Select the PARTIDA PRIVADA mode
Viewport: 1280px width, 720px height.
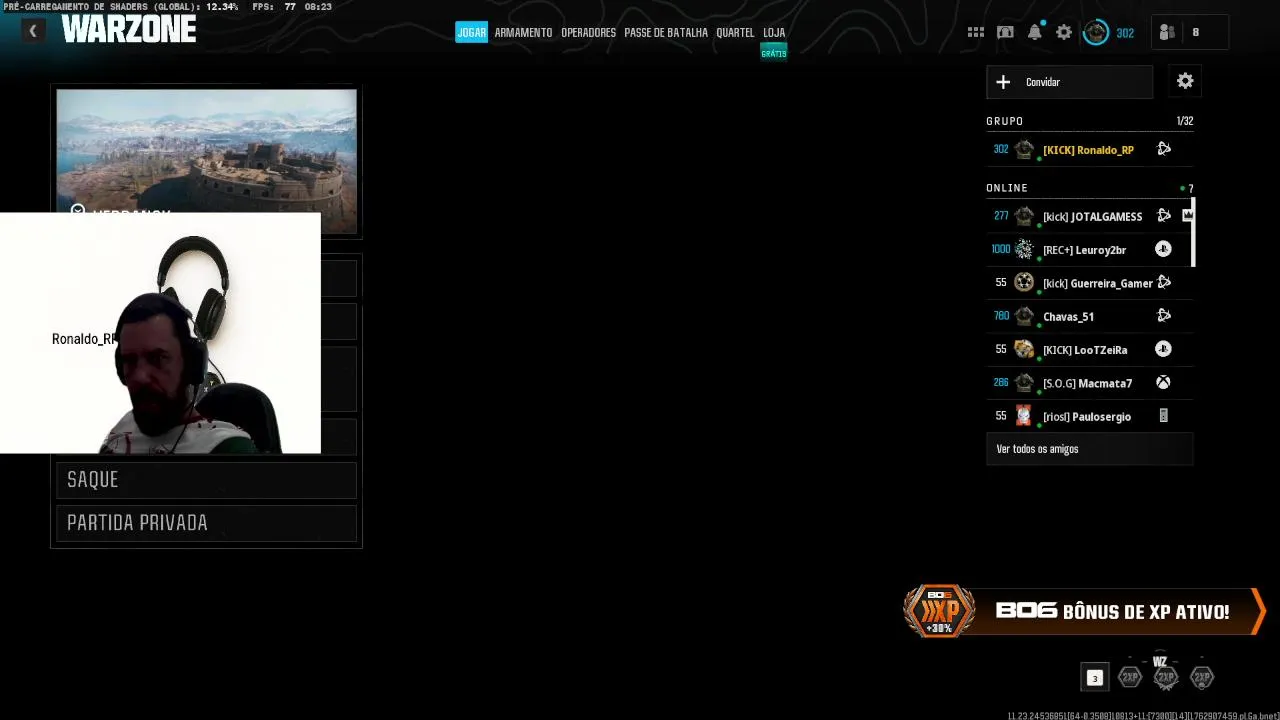[206, 523]
